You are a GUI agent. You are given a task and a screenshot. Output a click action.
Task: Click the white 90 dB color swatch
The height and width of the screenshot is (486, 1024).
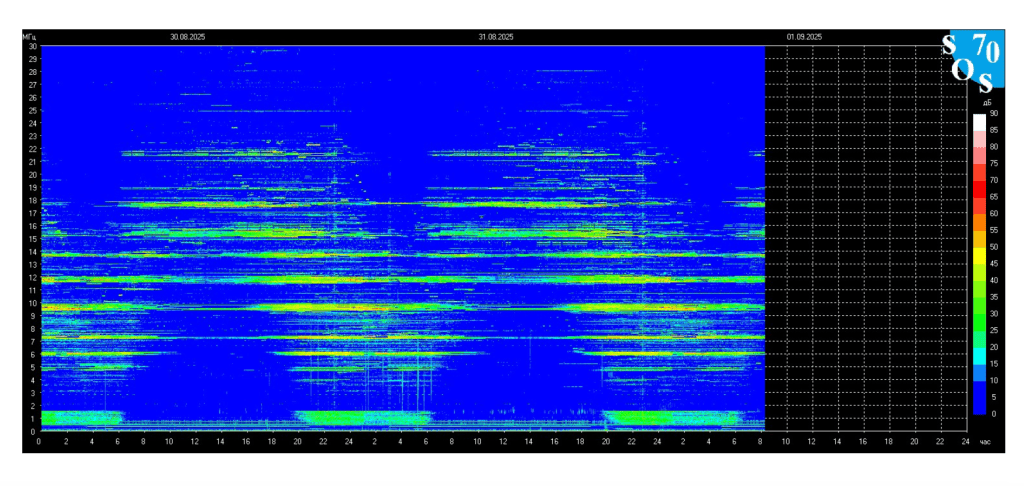point(978,123)
